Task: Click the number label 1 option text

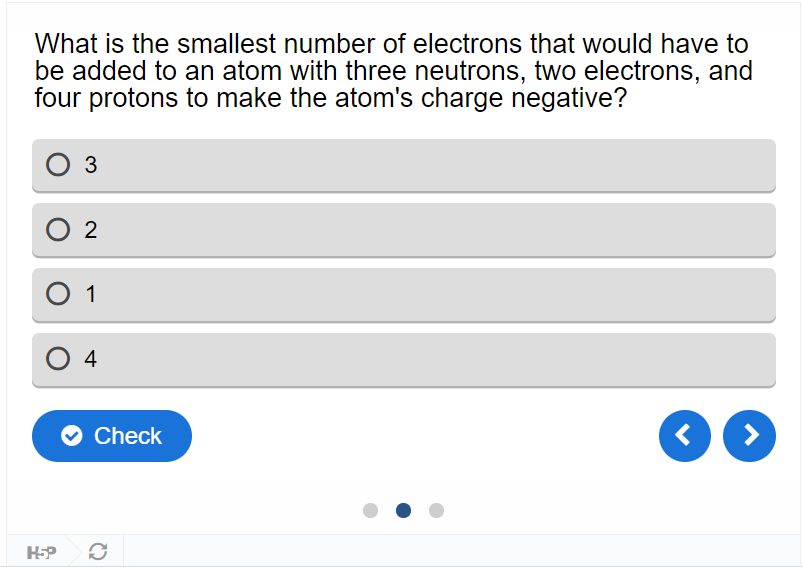Action: (91, 294)
